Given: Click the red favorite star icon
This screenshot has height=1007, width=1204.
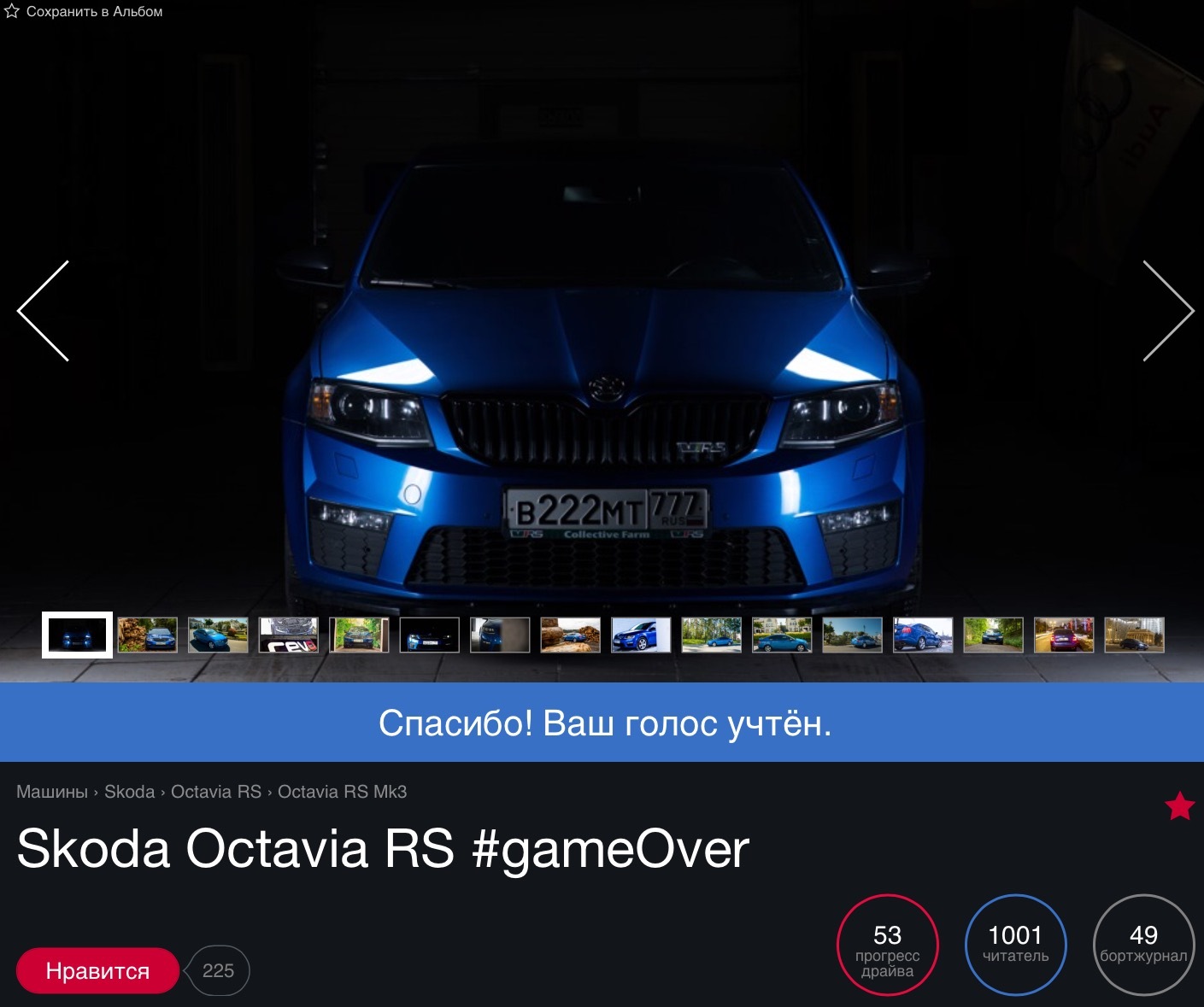Looking at the screenshot, I should 1179,805.
